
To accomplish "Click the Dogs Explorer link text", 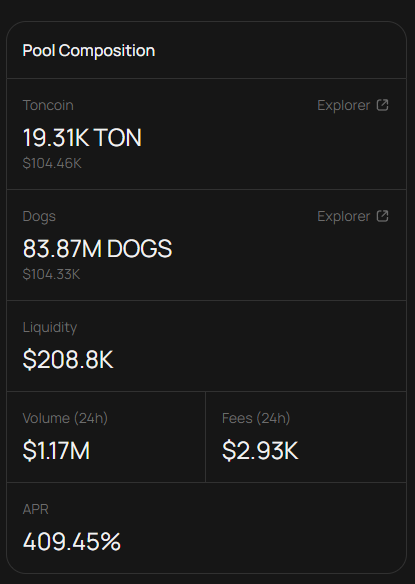I will [343, 216].
